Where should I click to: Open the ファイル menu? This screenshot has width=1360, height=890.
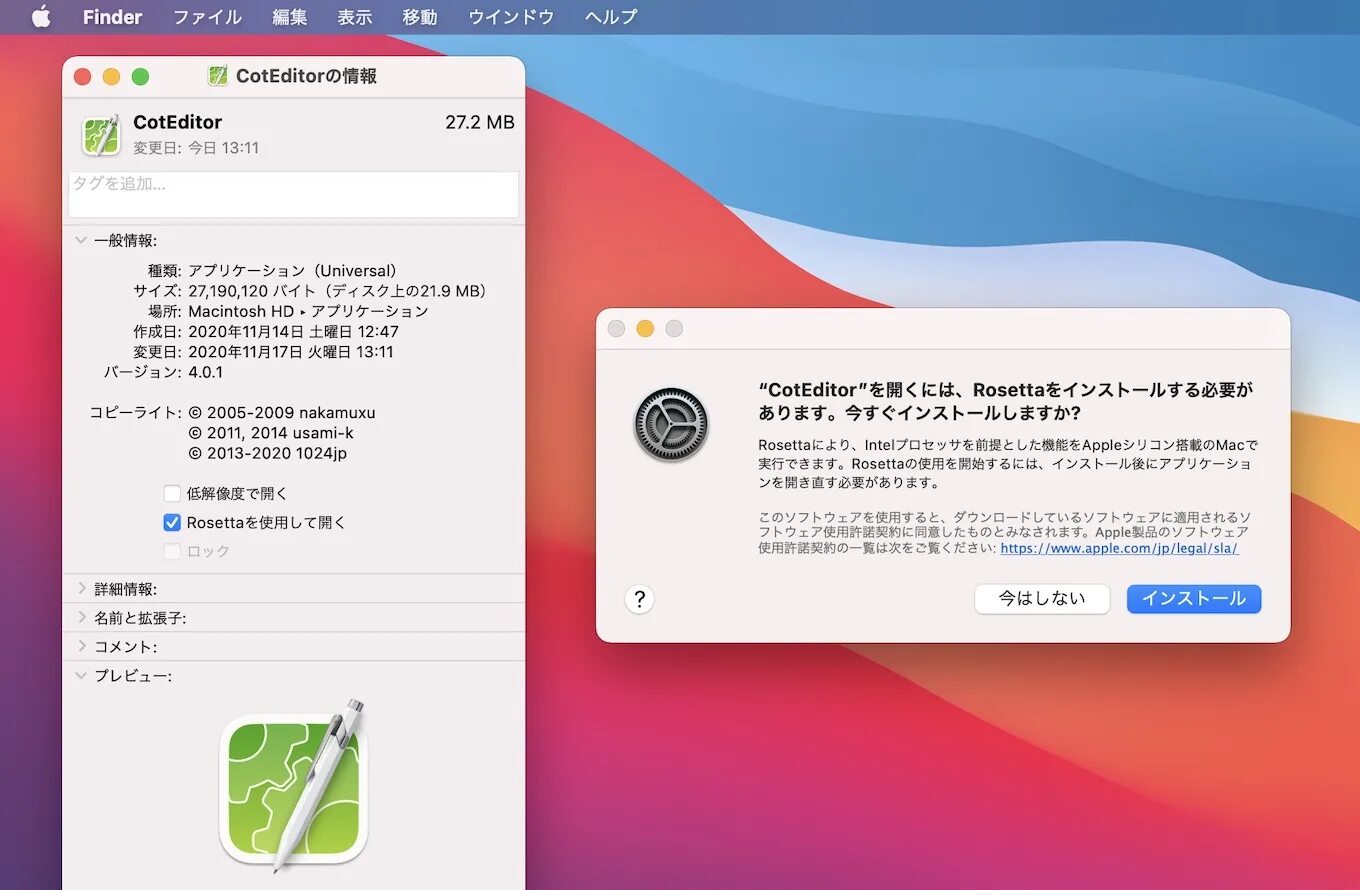(207, 17)
